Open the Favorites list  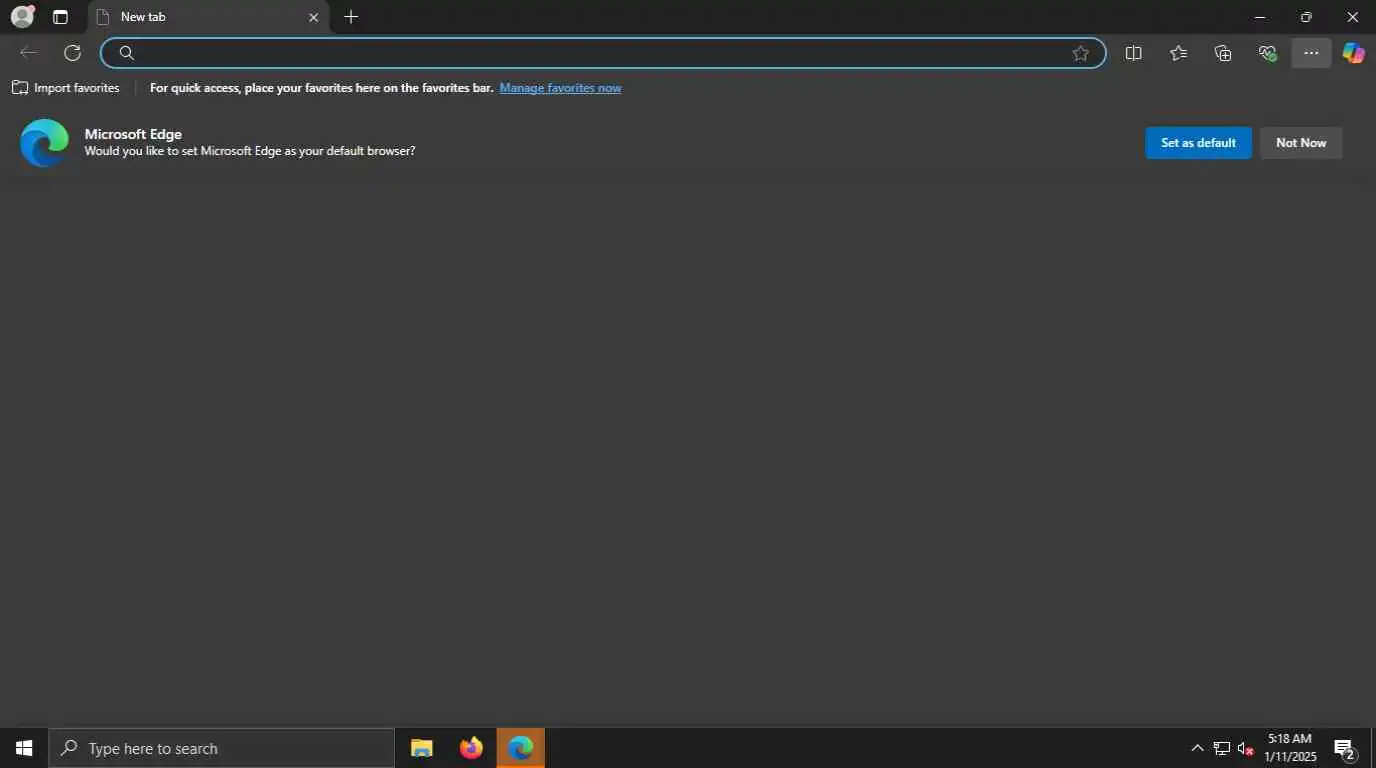pyautogui.click(x=1178, y=53)
